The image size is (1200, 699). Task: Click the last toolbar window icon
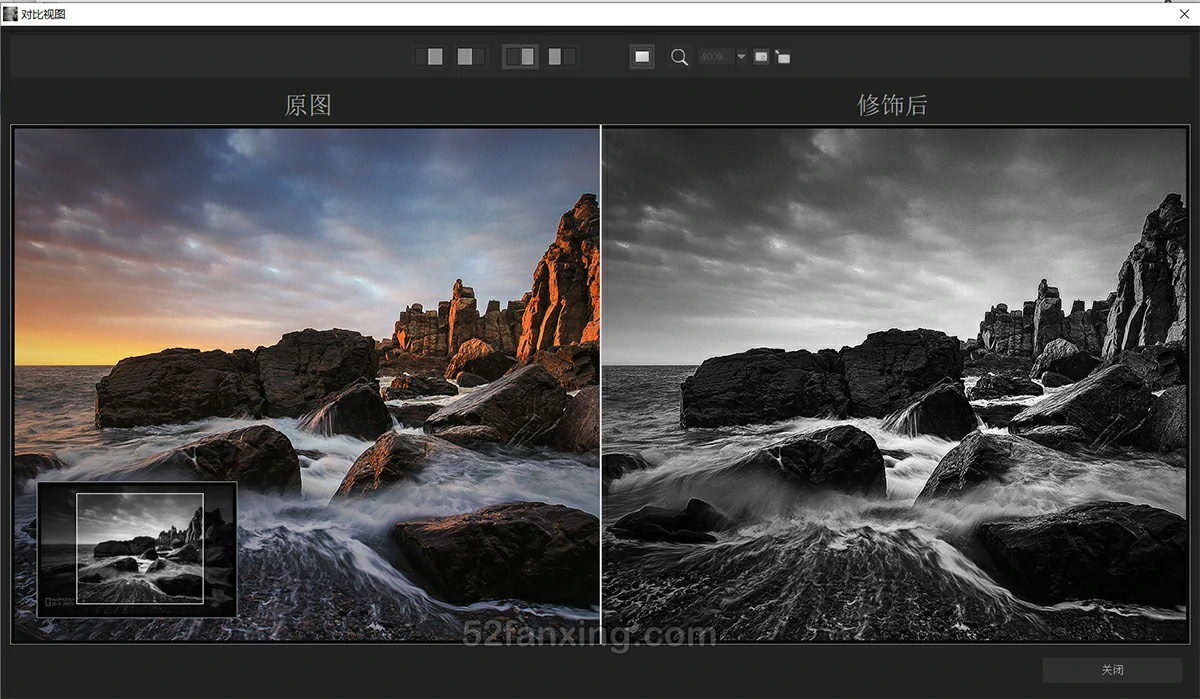[x=783, y=57]
